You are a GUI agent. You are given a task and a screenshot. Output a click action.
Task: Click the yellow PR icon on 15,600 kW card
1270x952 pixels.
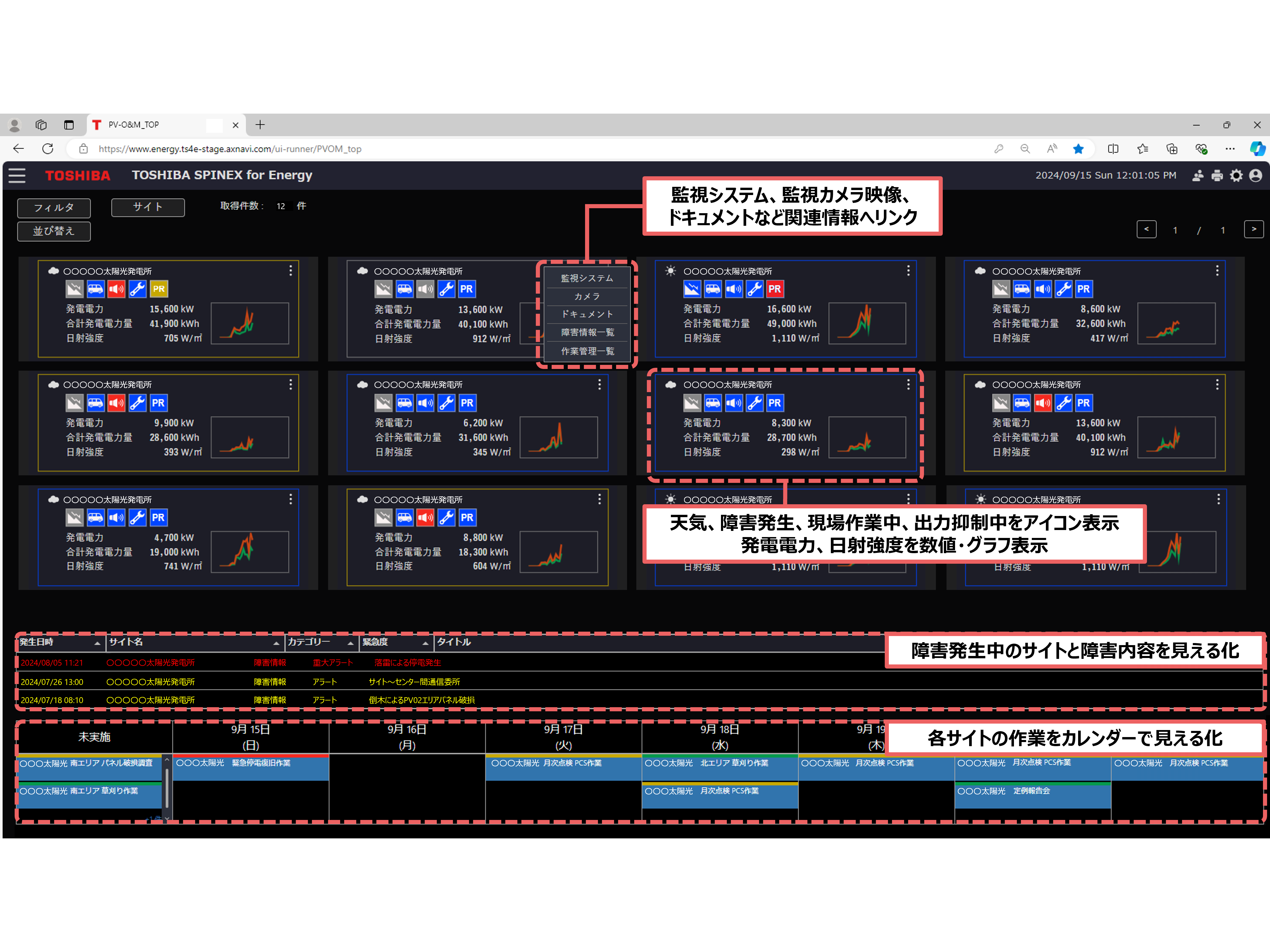coord(158,289)
